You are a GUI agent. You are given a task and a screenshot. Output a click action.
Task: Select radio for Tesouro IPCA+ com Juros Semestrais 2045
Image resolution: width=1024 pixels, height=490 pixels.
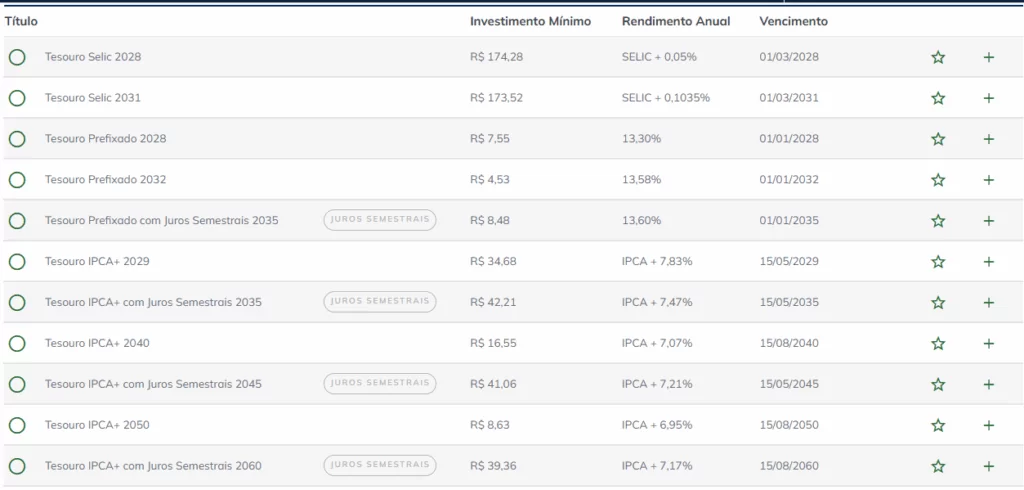coord(17,384)
